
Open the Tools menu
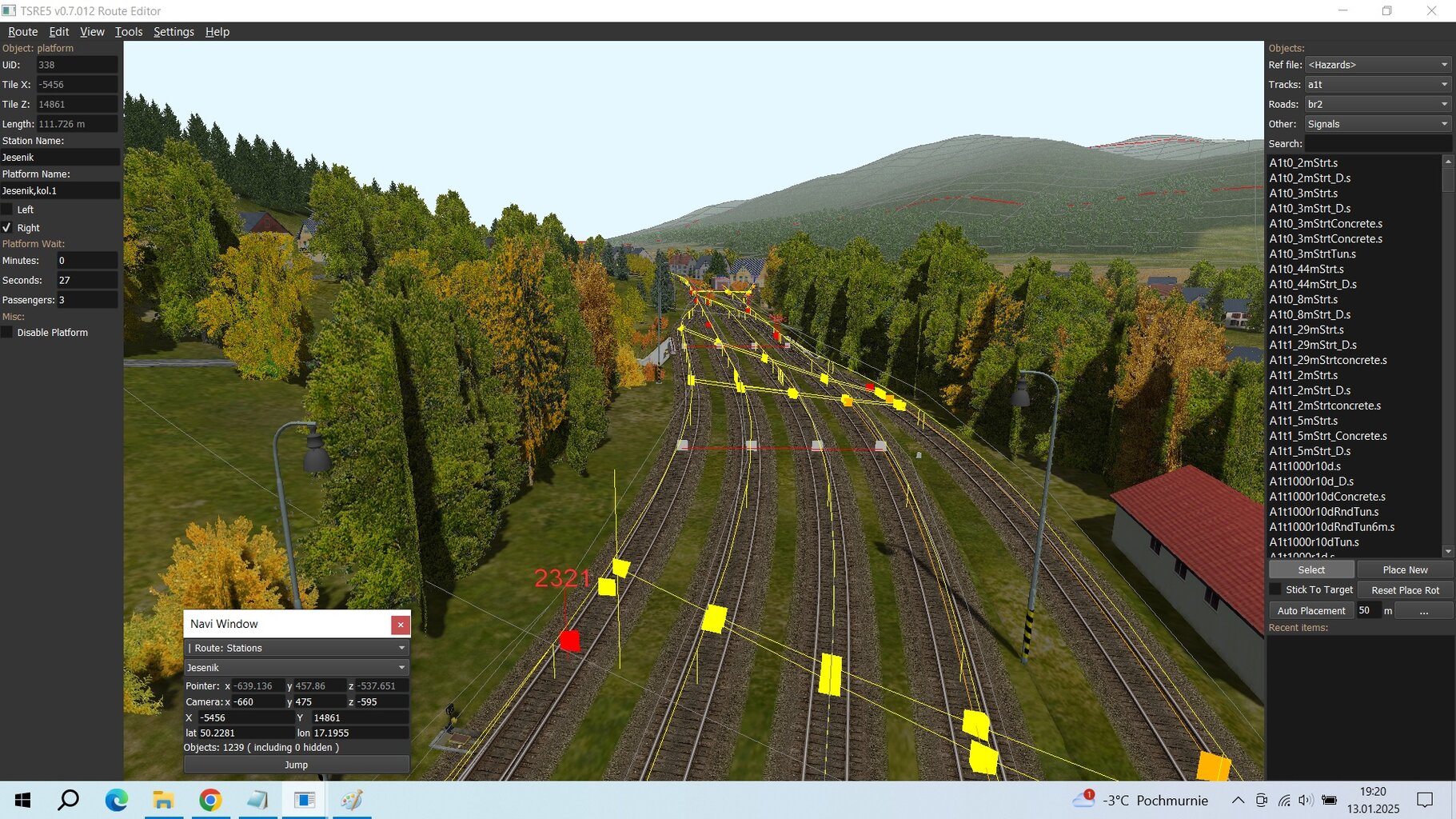pyautogui.click(x=128, y=32)
